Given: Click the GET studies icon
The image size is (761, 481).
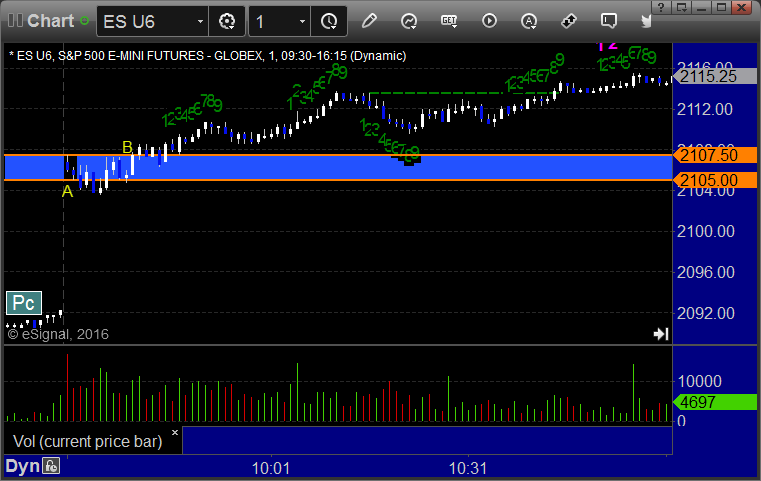Looking at the screenshot, I should coord(449,21).
